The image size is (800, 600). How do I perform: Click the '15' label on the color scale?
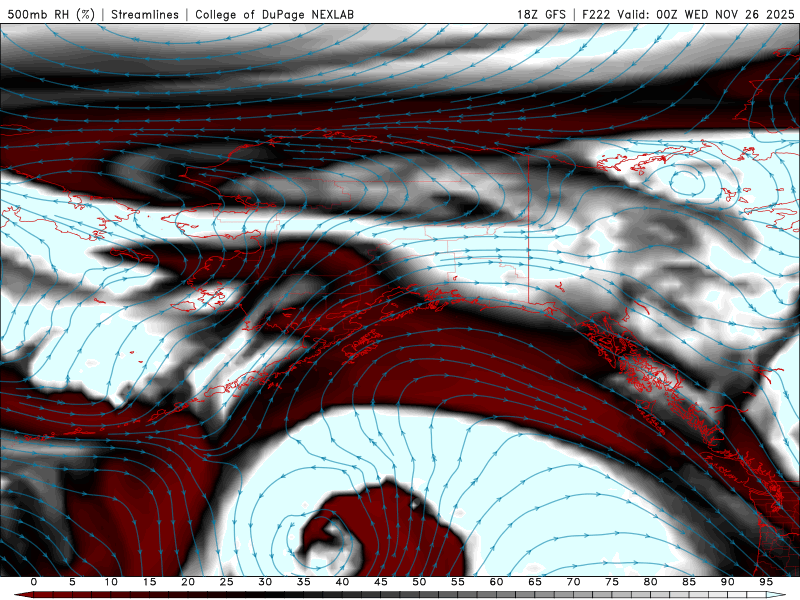[149, 582]
